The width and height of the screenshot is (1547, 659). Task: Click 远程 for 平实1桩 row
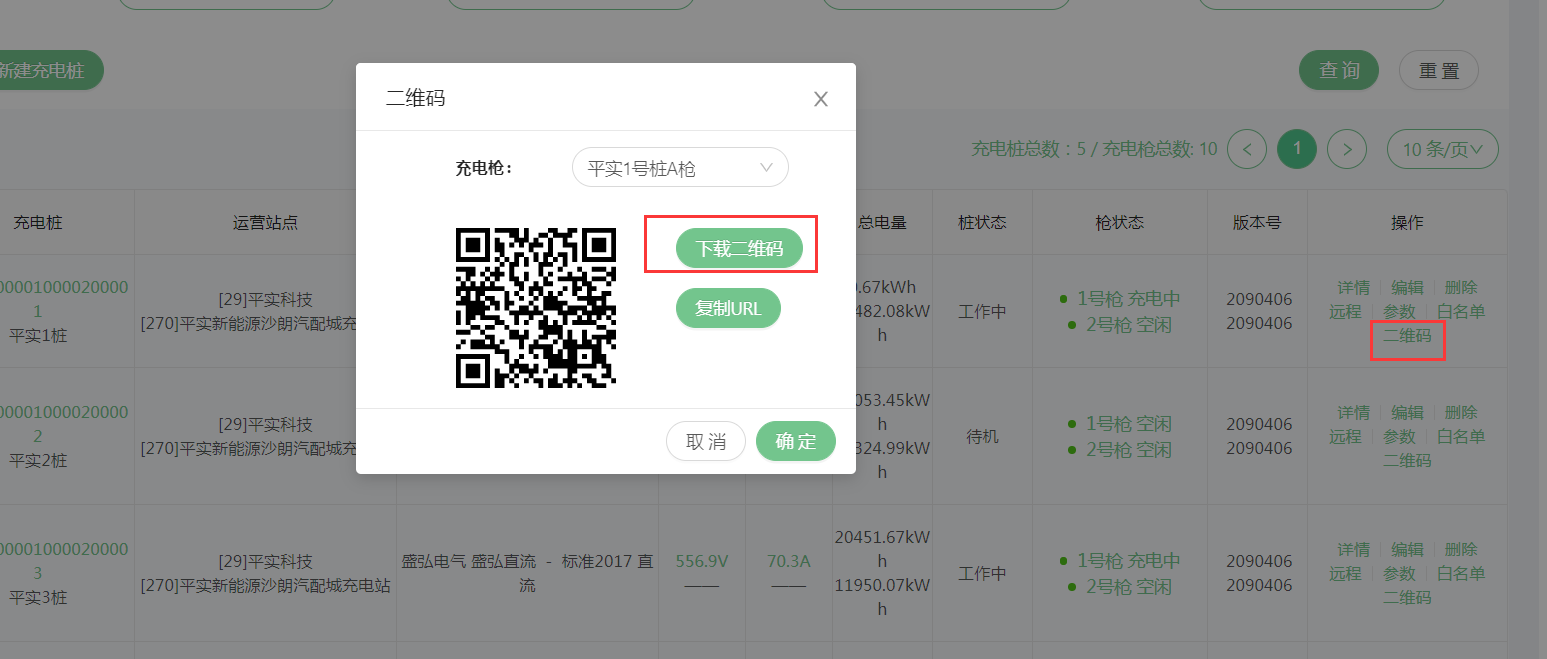tap(1345, 312)
